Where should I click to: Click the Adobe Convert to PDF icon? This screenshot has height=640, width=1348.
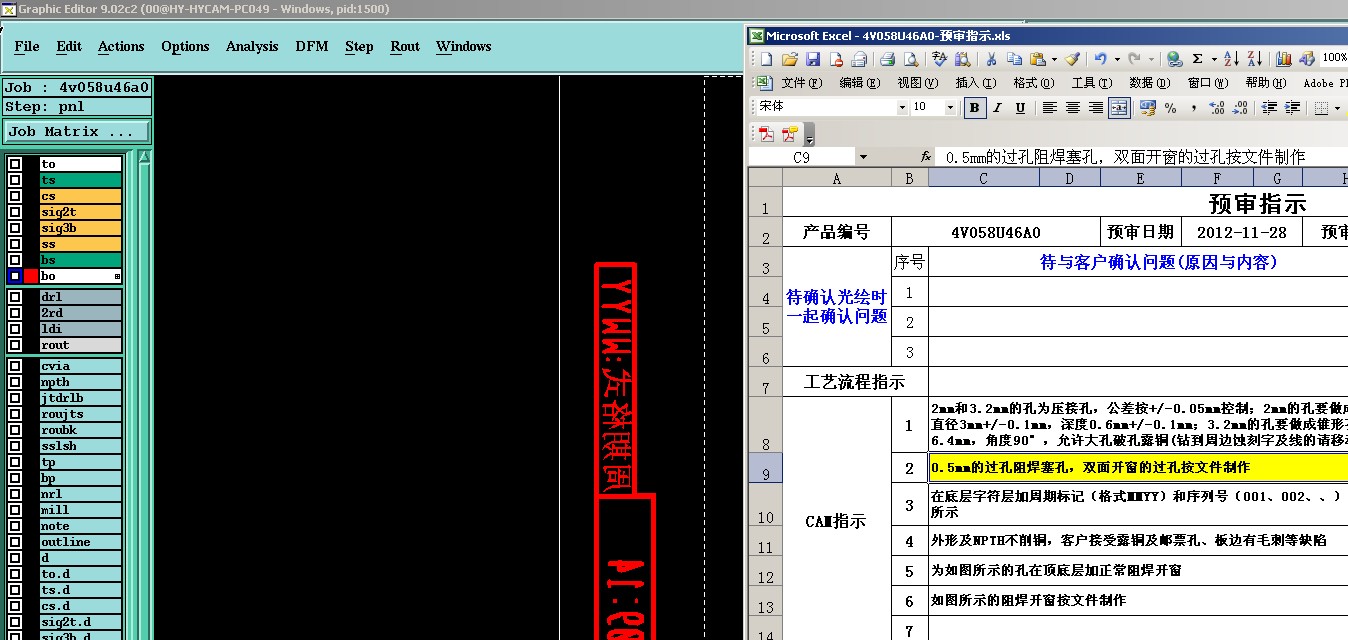(766, 134)
